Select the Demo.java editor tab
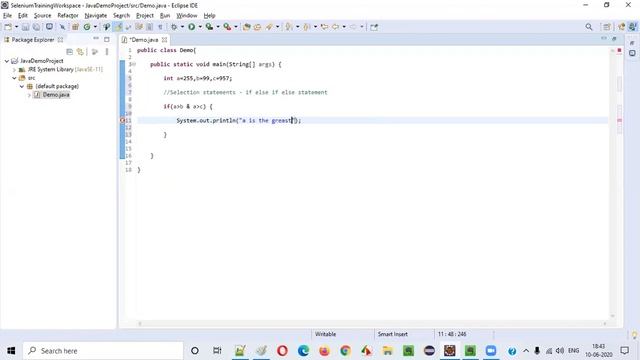Viewport: 640px width, 360px height. pos(143,40)
